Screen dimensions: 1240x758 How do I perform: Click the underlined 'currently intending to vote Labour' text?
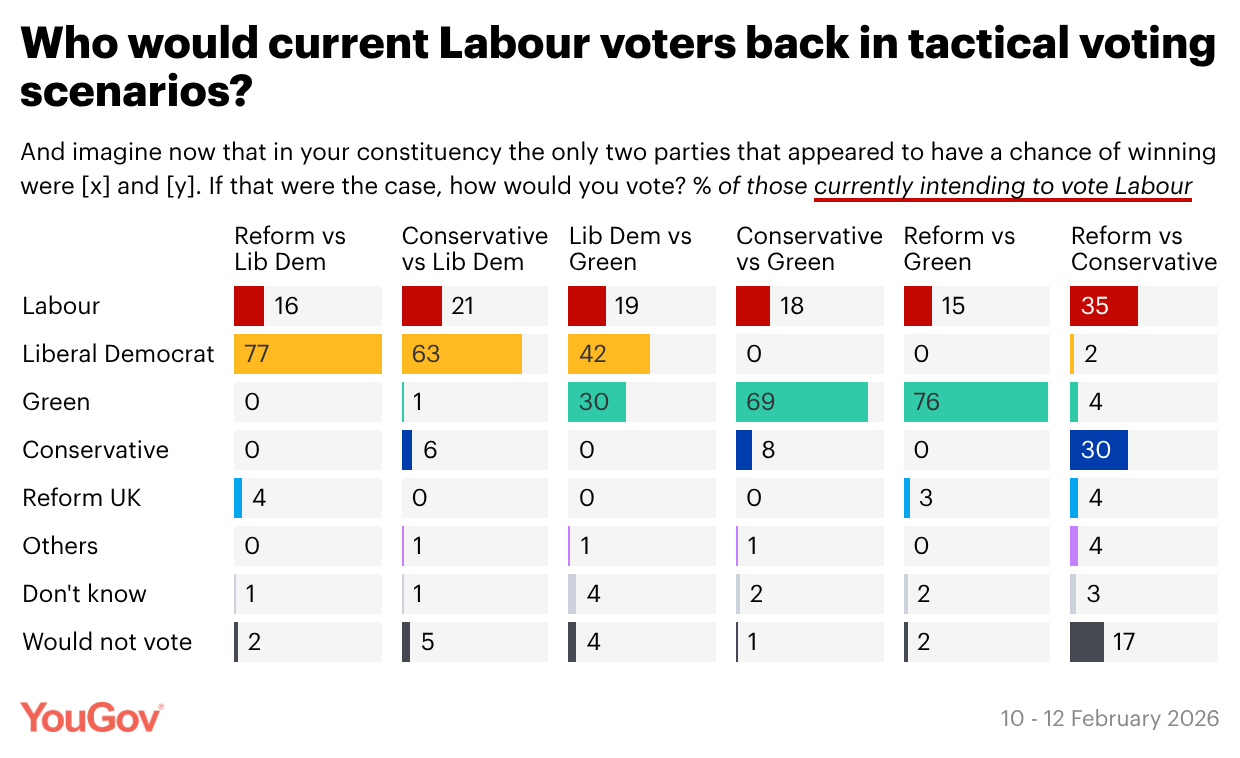(1003, 186)
